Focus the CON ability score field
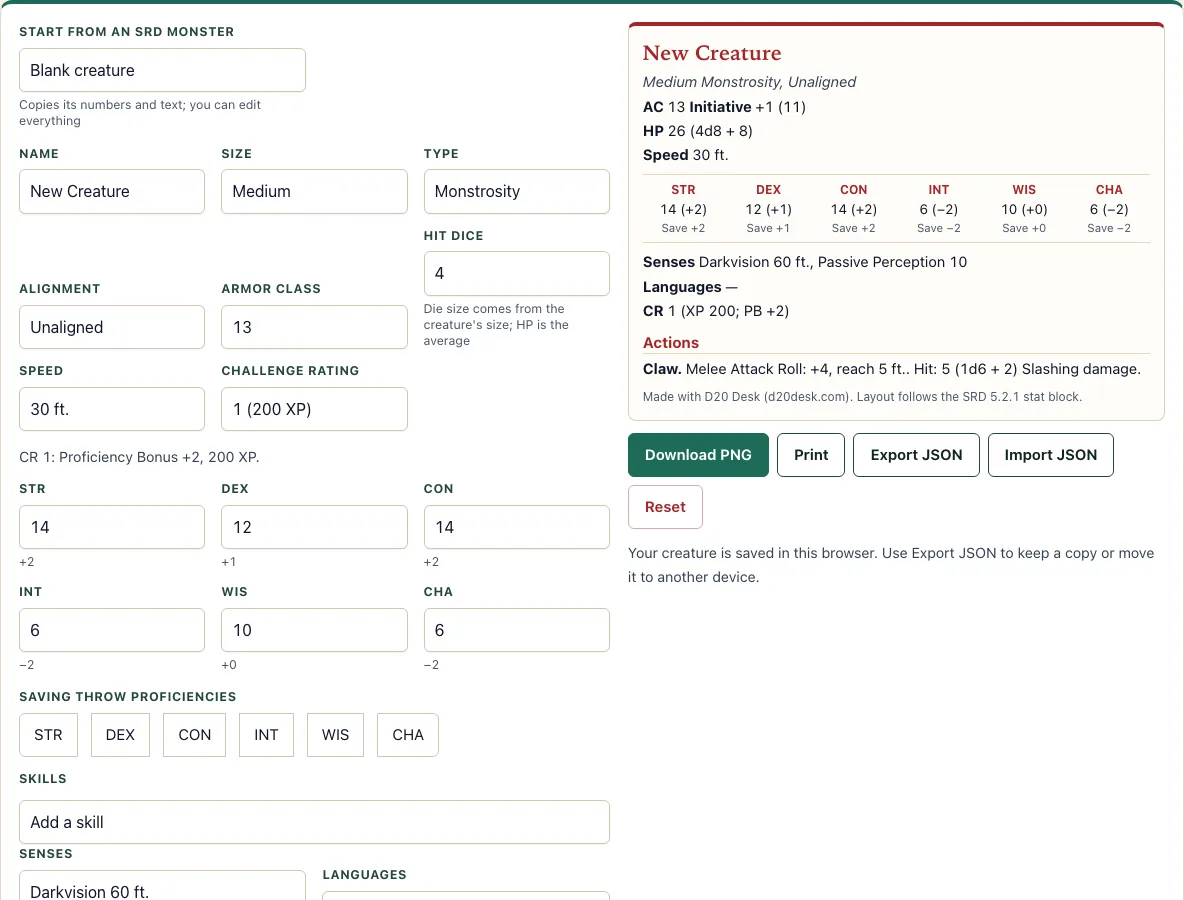The image size is (1184, 900). point(516,527)
